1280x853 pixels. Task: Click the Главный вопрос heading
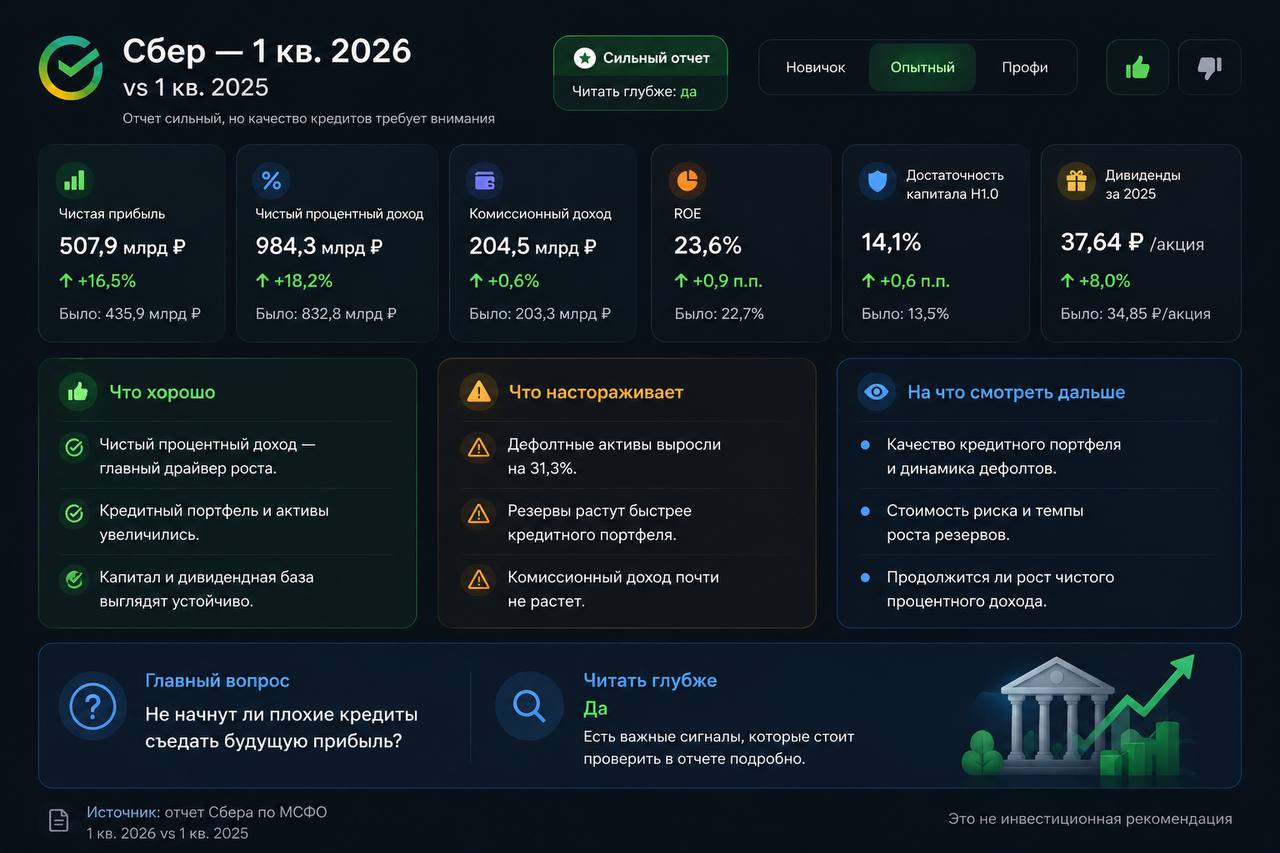coord(217,680)
